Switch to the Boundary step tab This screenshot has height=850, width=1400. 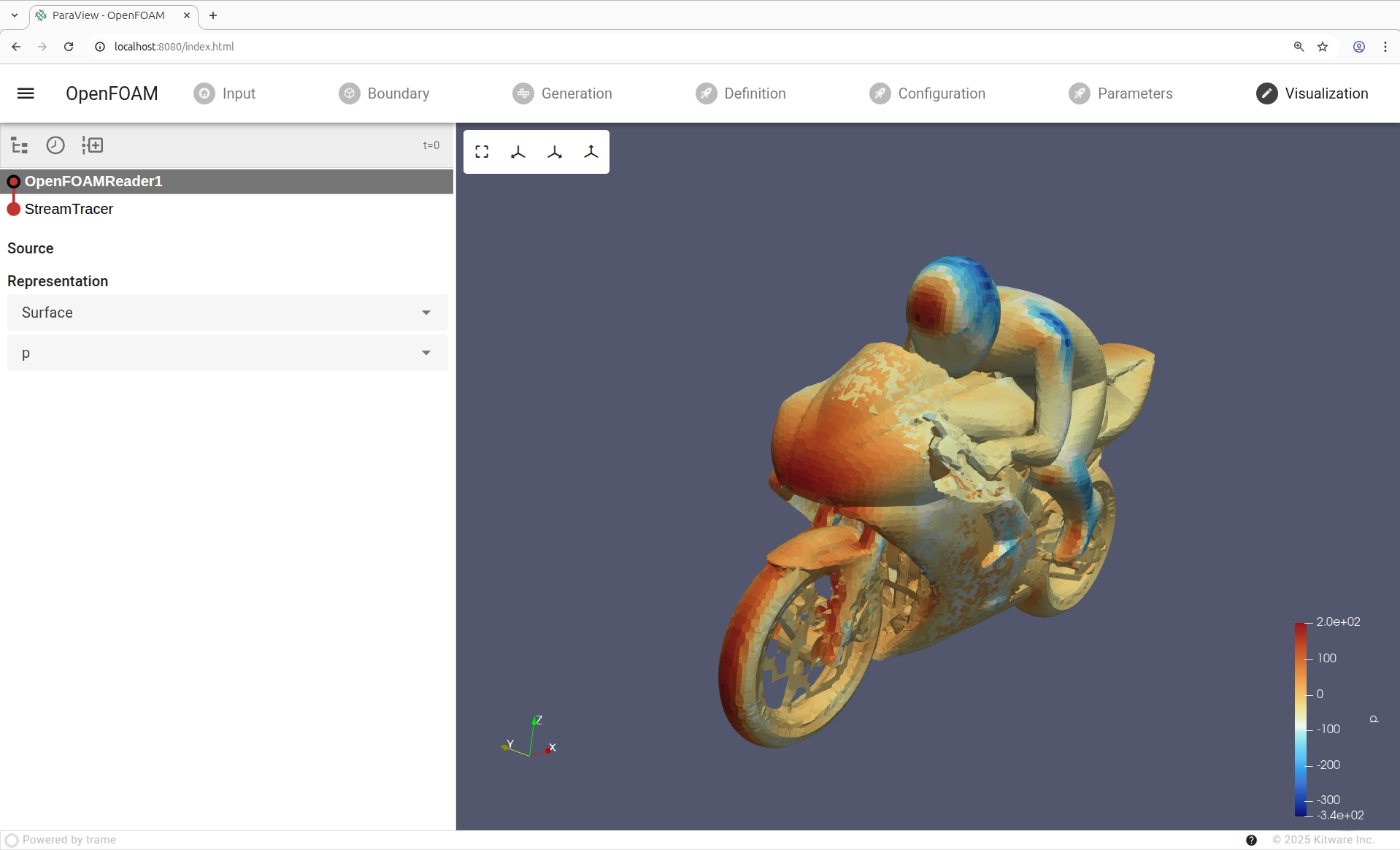tap(384, 93)
